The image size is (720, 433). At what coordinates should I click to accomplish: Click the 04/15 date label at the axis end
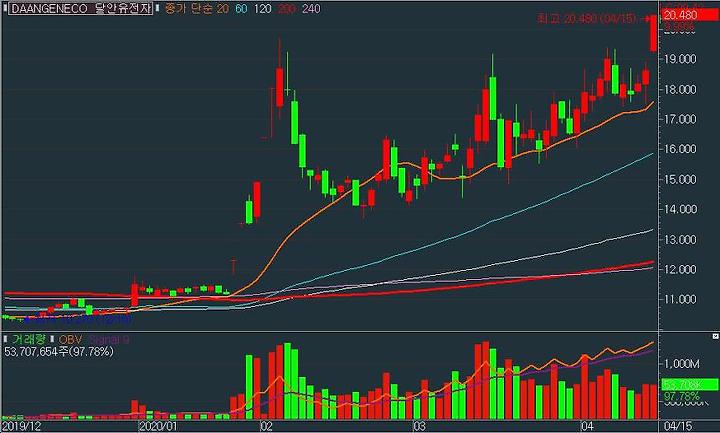(x=679, y=426)
